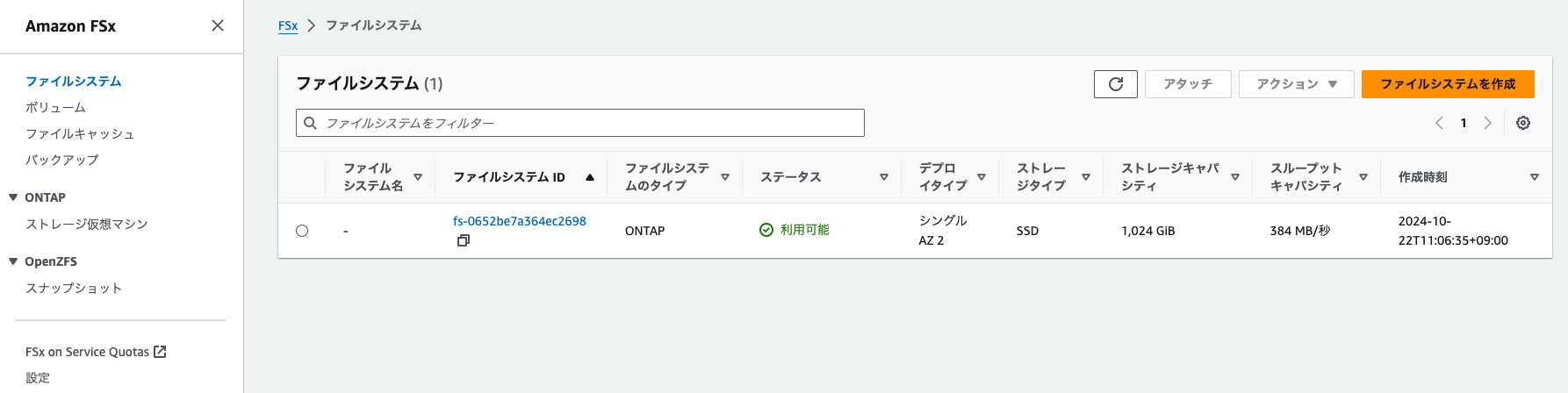1568x393 pixels.
Task: Open the アクション dropdown menu
Action: pyautogui.click(x=1297, y=84)
